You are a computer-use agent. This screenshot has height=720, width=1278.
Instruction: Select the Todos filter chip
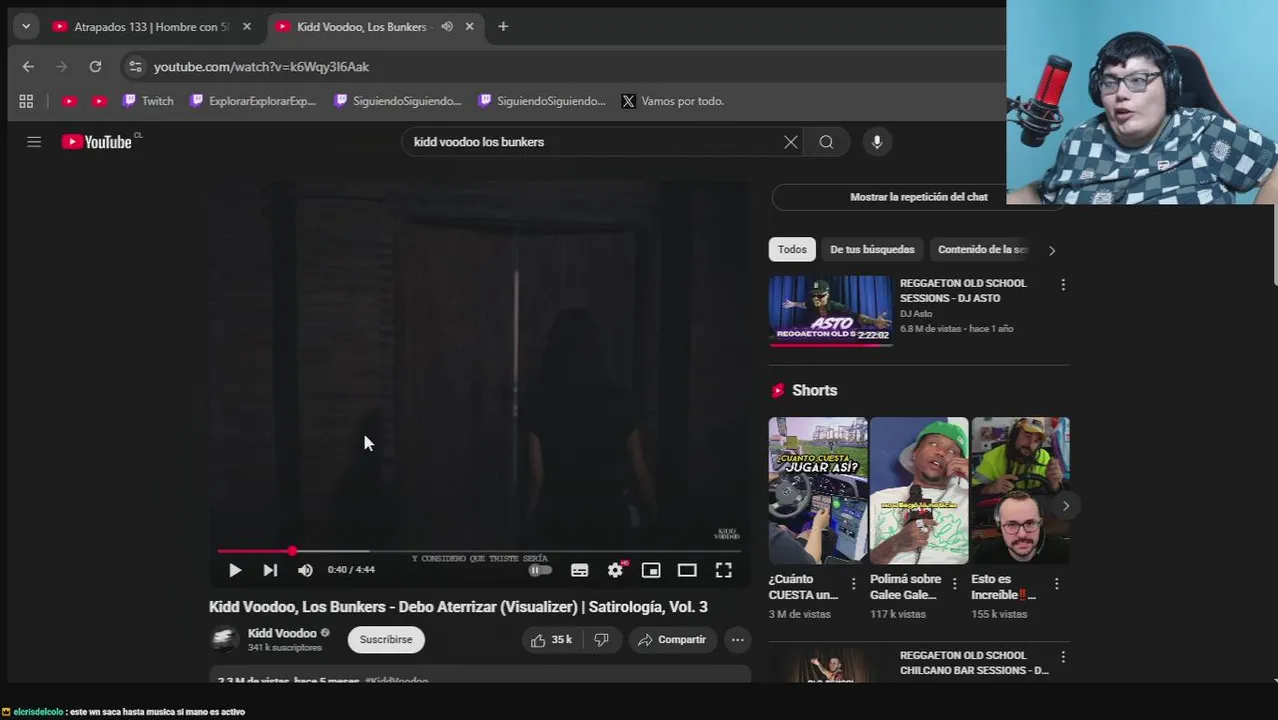[x=792, y=250]
